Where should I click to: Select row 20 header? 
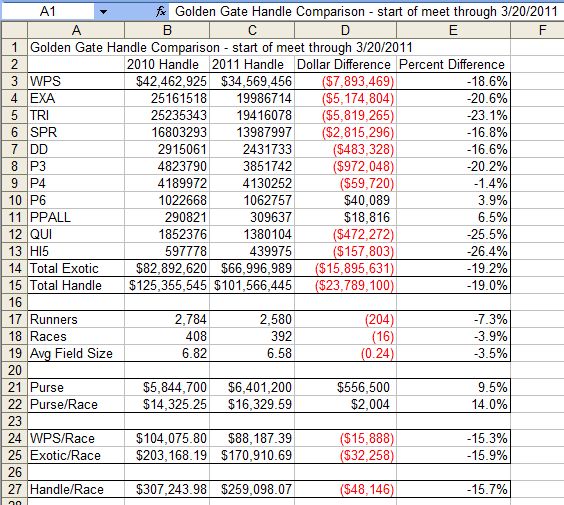(14, 370)
